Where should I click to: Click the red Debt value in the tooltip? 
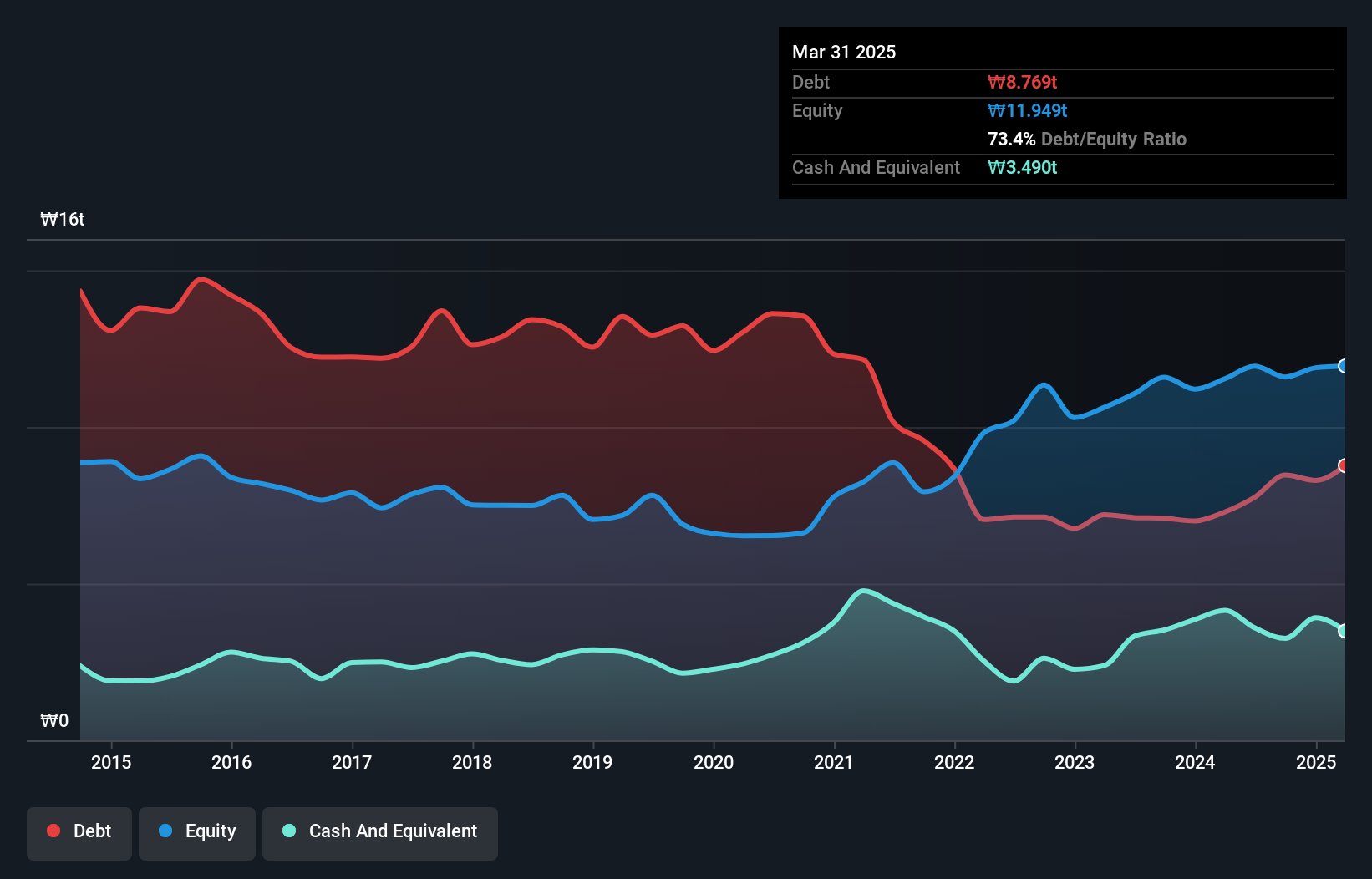pos(1023,82)
